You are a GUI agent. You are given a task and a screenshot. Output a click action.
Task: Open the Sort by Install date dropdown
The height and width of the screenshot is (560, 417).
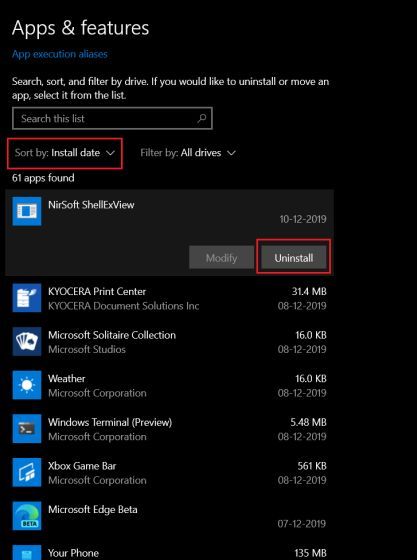point(65,153)
